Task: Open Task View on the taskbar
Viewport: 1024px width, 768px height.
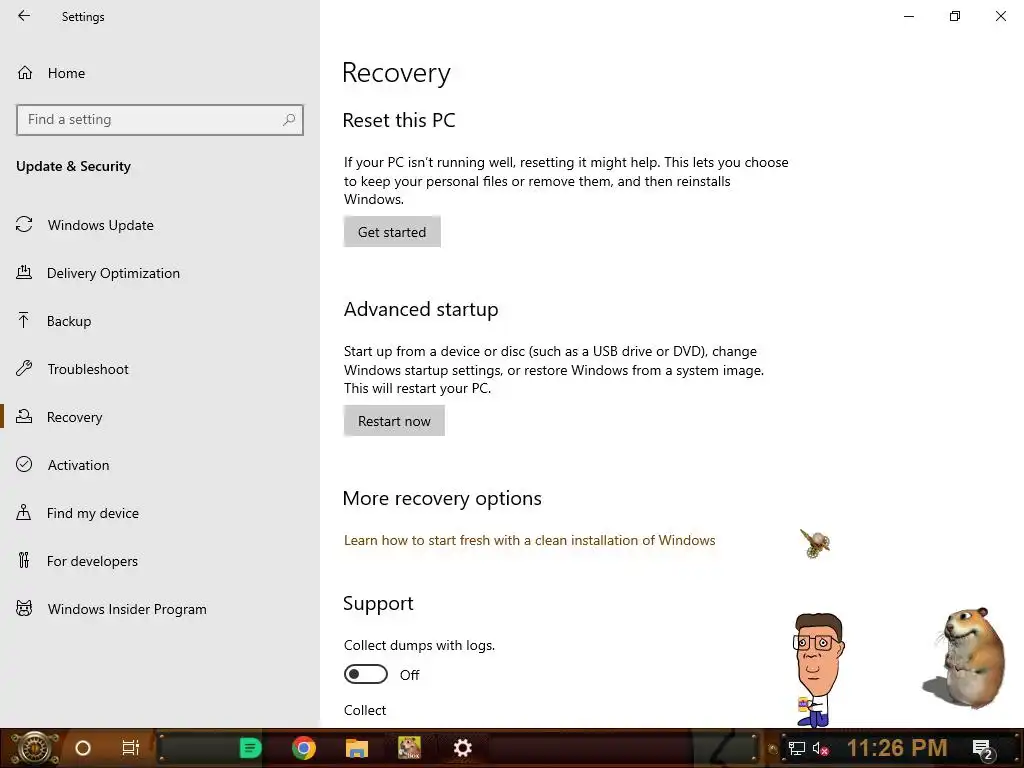Action: point(131,748)
